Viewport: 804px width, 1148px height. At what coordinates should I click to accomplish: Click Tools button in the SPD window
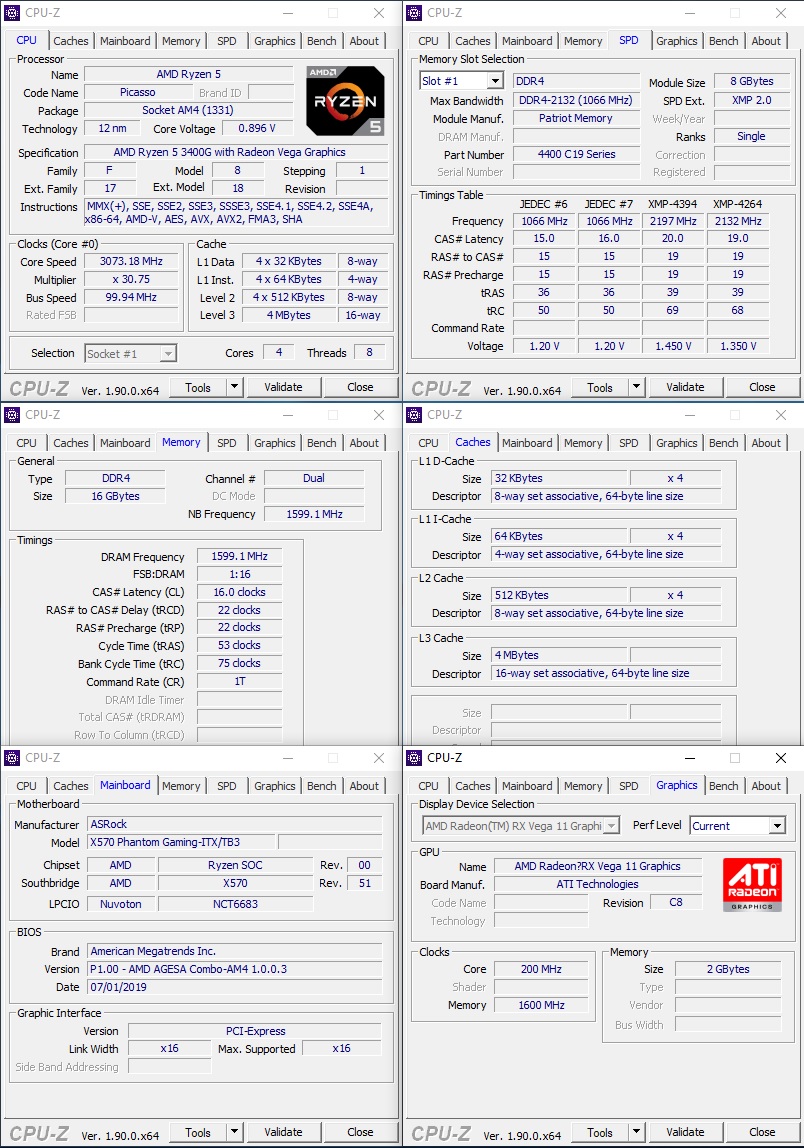point(600,387)
